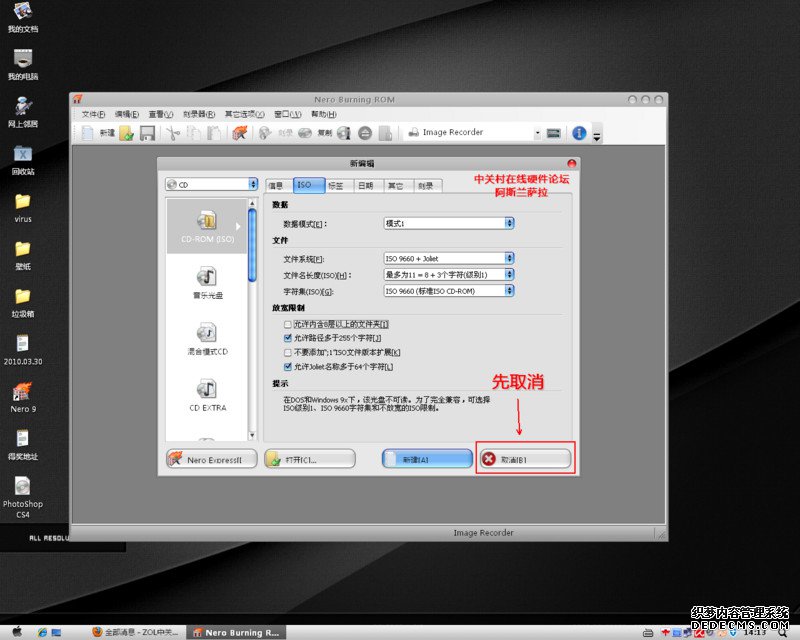Open the PhotoShop CS4 desktop shortcut
Image resolution: width=800 pixels, height=640 pixels.
(x=22, y=497)
